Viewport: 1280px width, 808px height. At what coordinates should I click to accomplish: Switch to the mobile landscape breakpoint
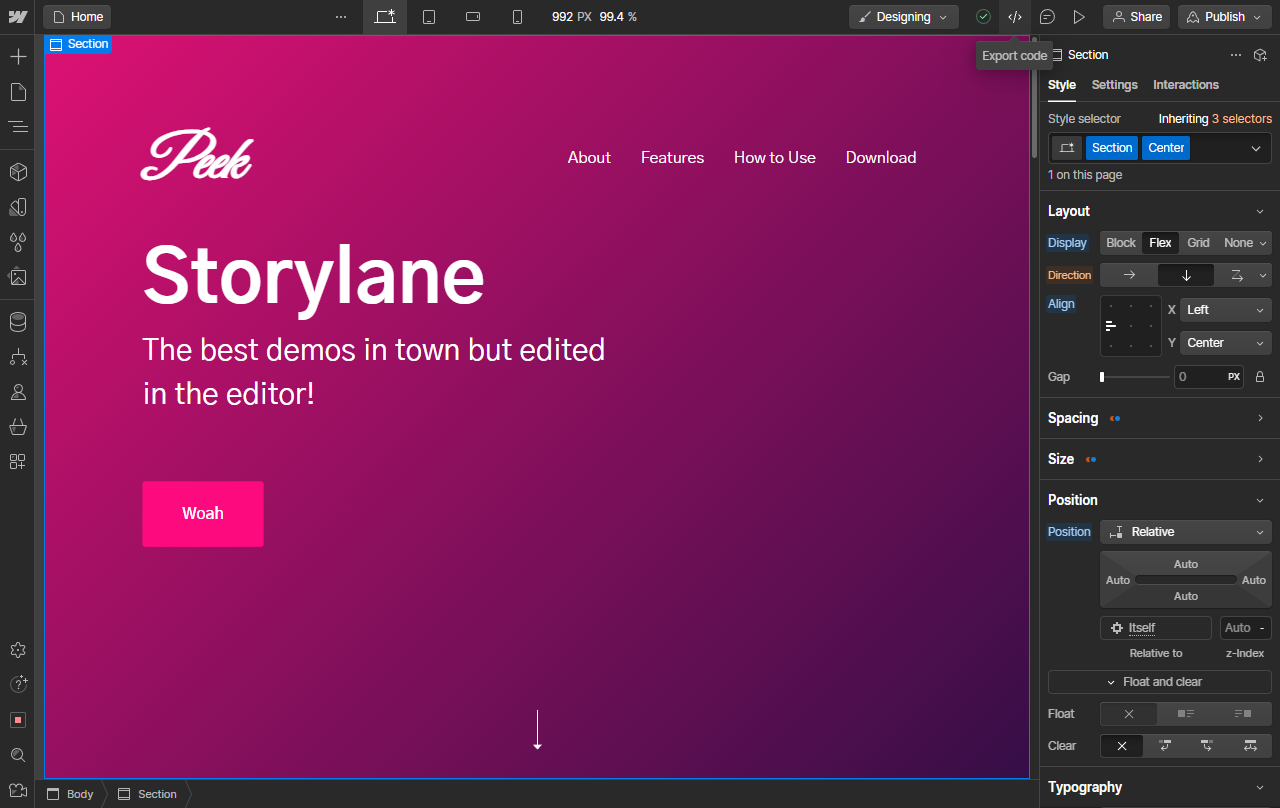pos(473,17)
